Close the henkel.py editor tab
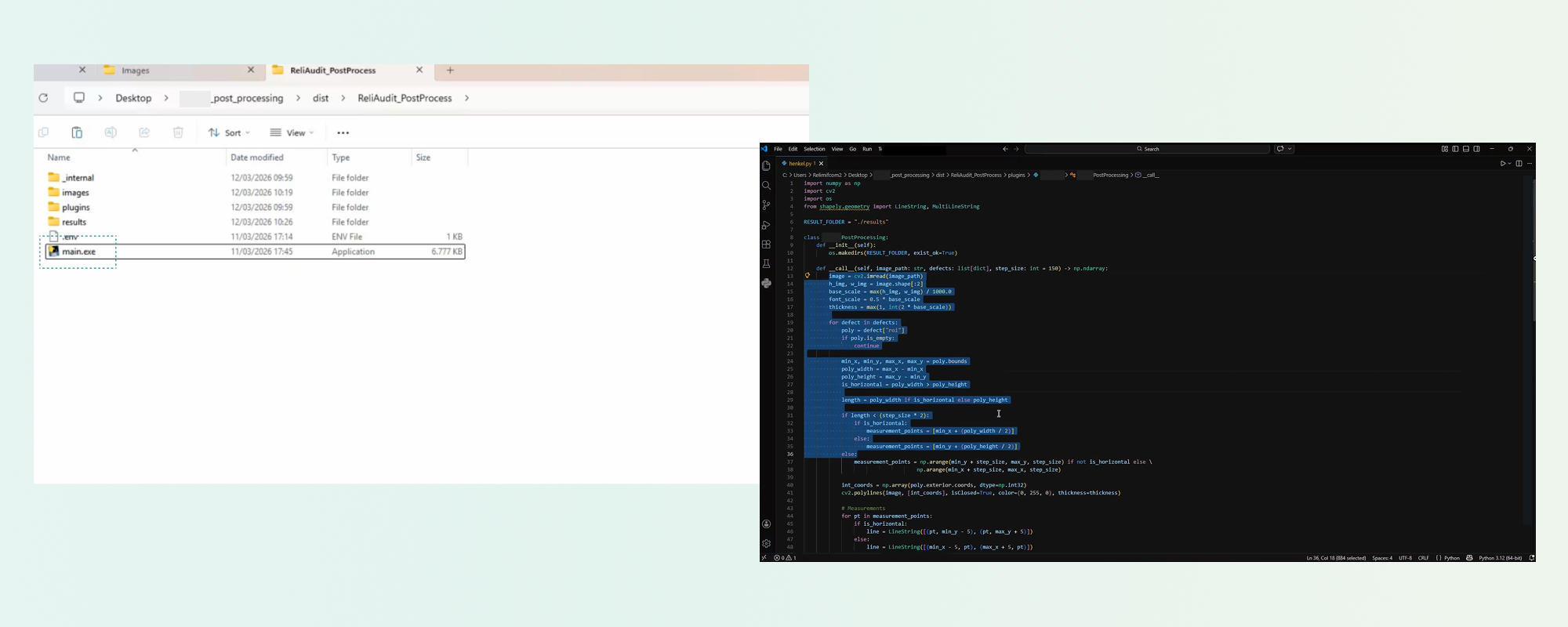1568x627 pixels. click(822, 164)
